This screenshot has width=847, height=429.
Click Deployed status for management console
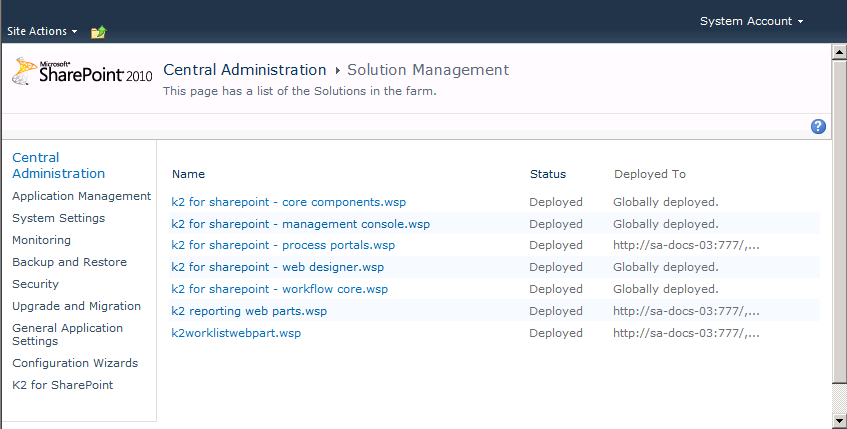(x=556, y=224)
